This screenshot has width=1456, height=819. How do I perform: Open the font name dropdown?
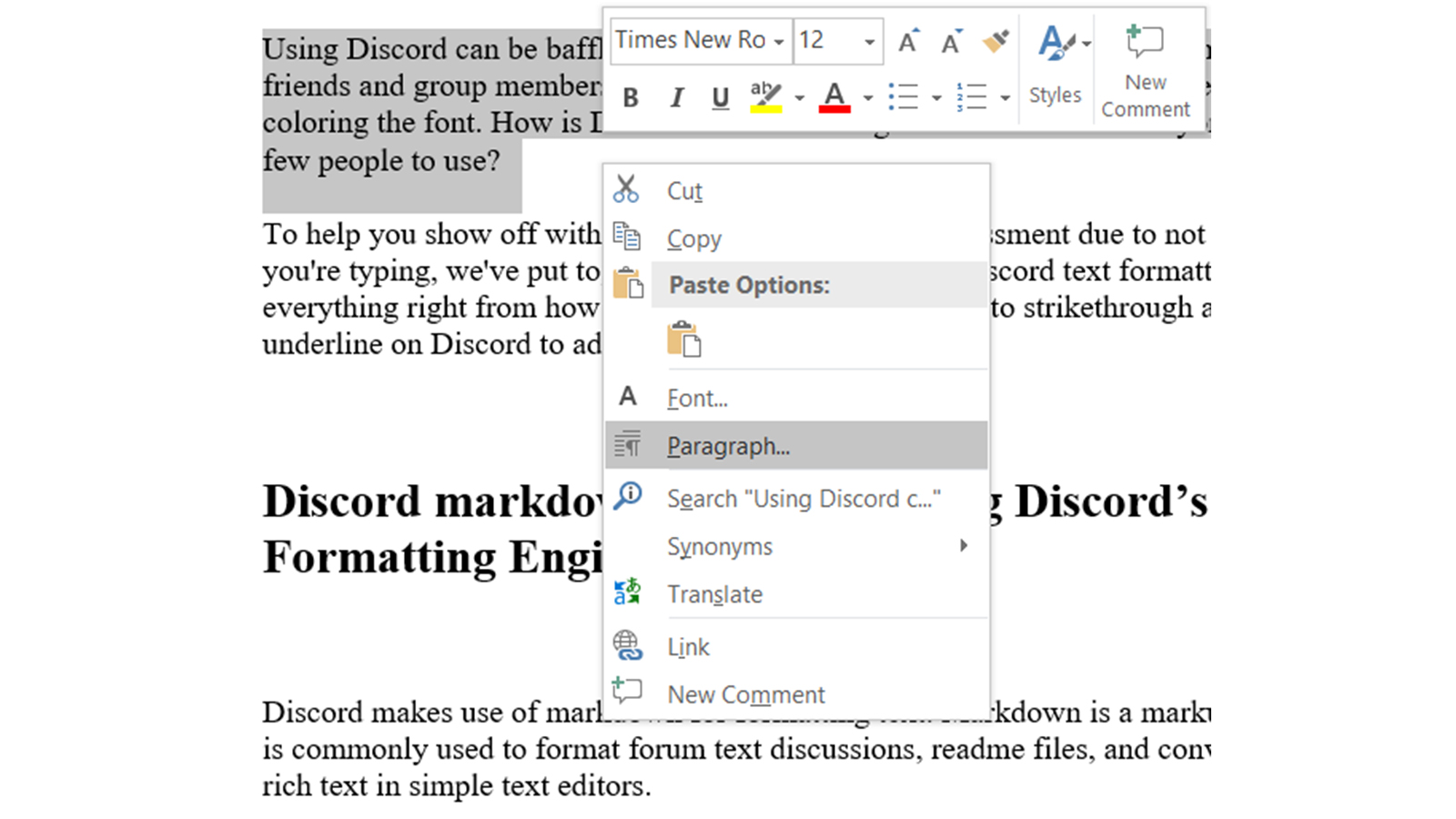point(778,41)
